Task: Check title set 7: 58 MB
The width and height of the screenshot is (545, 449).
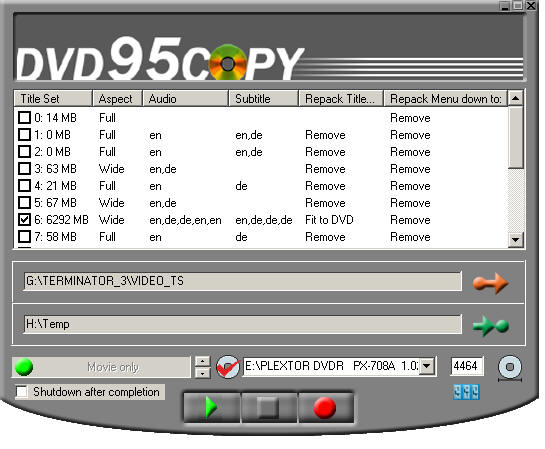Action: [24, 237]
